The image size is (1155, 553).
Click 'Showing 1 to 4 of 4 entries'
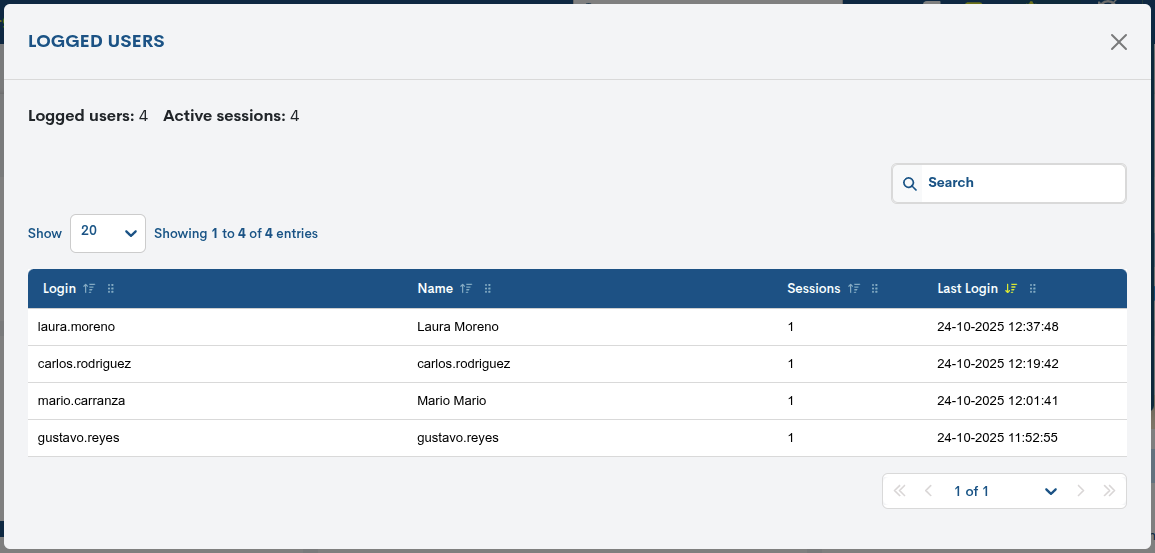[x=236, y=233]
